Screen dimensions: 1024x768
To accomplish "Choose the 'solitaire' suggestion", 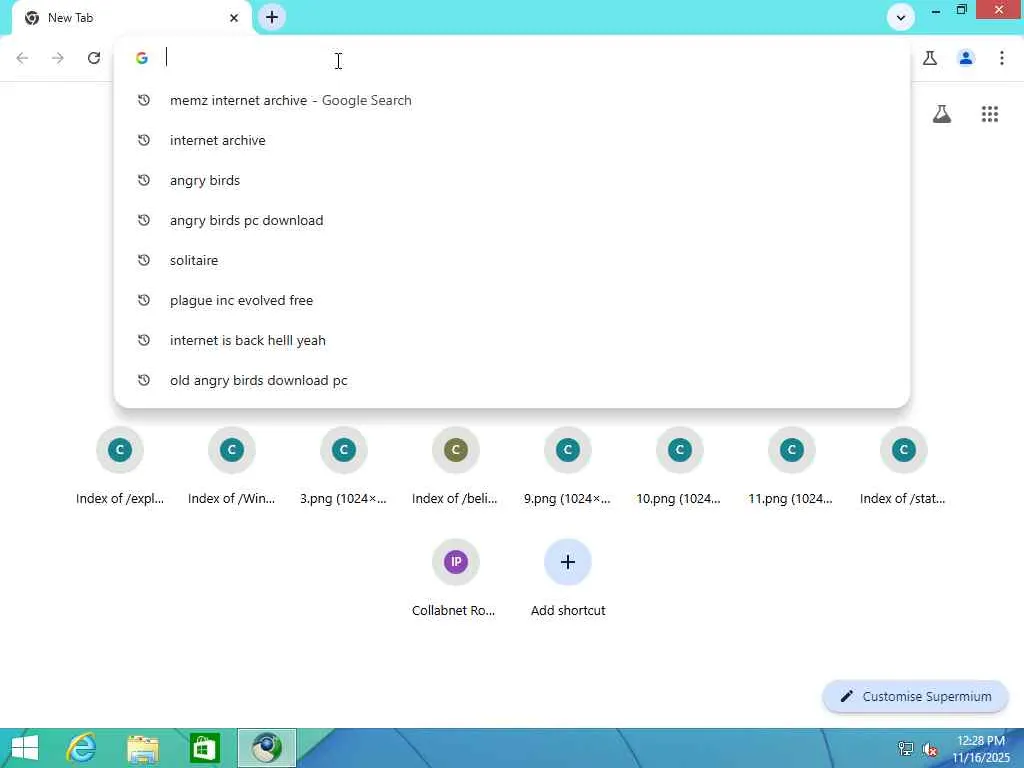I will (511, 261).
